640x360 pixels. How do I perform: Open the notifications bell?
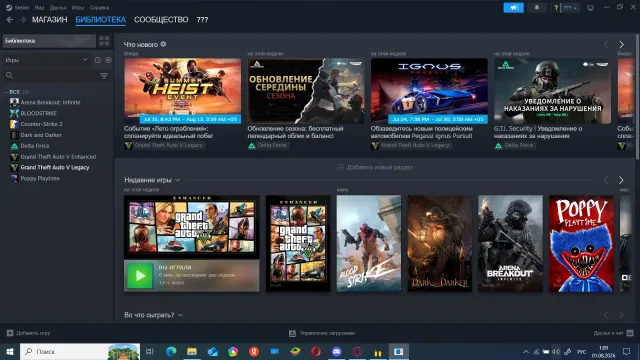537,8
